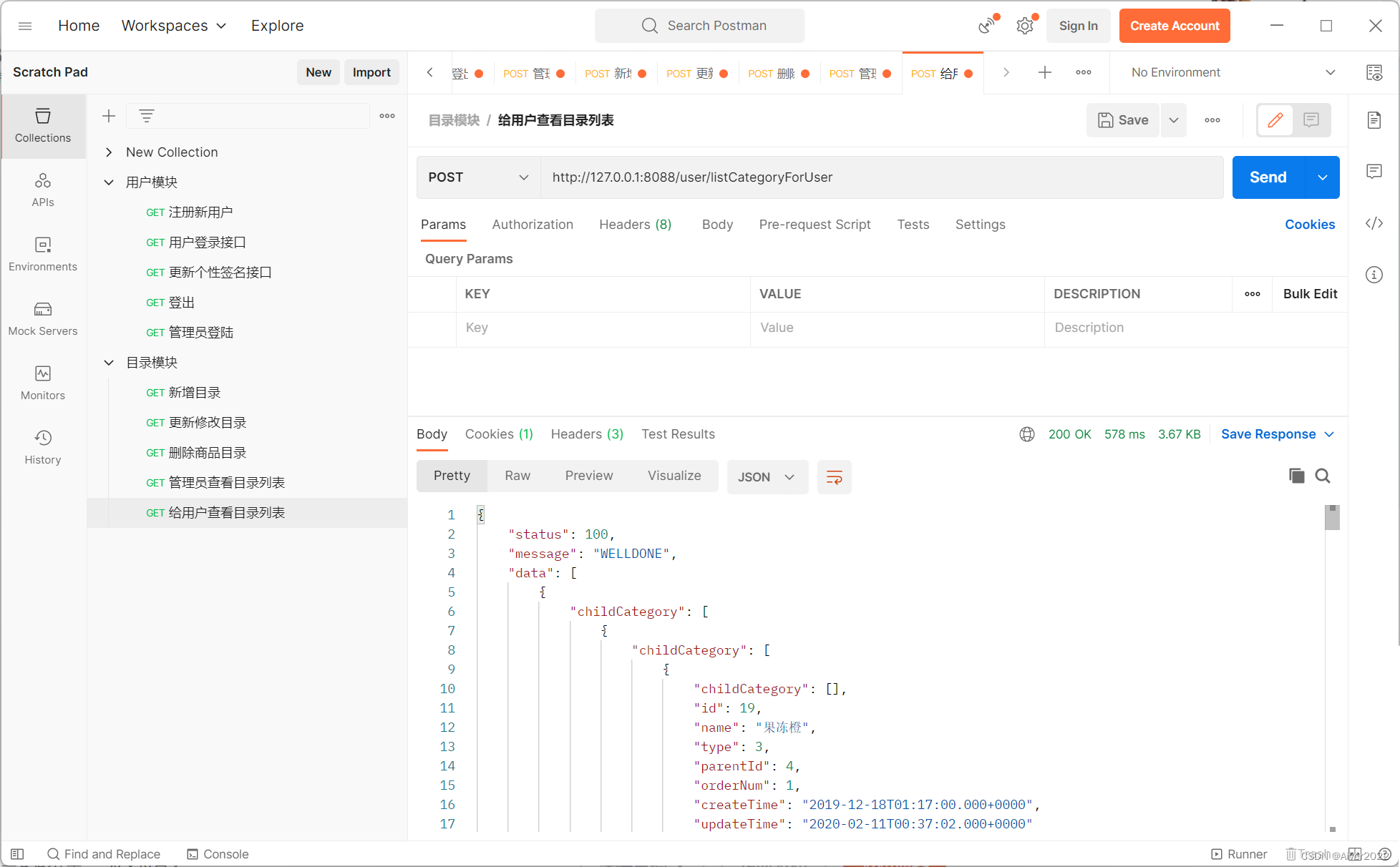Open the Cookies link
Screen dimensions: 1400x867
1309,225
